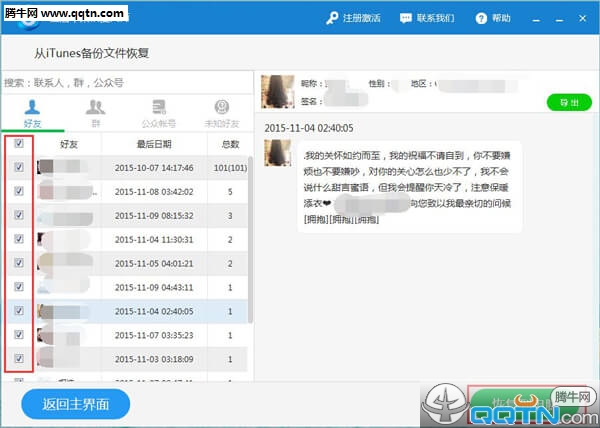The height and width of the screenshot is (428, 600).
Task: Click the 总数 column header
Action: [230, 144]
